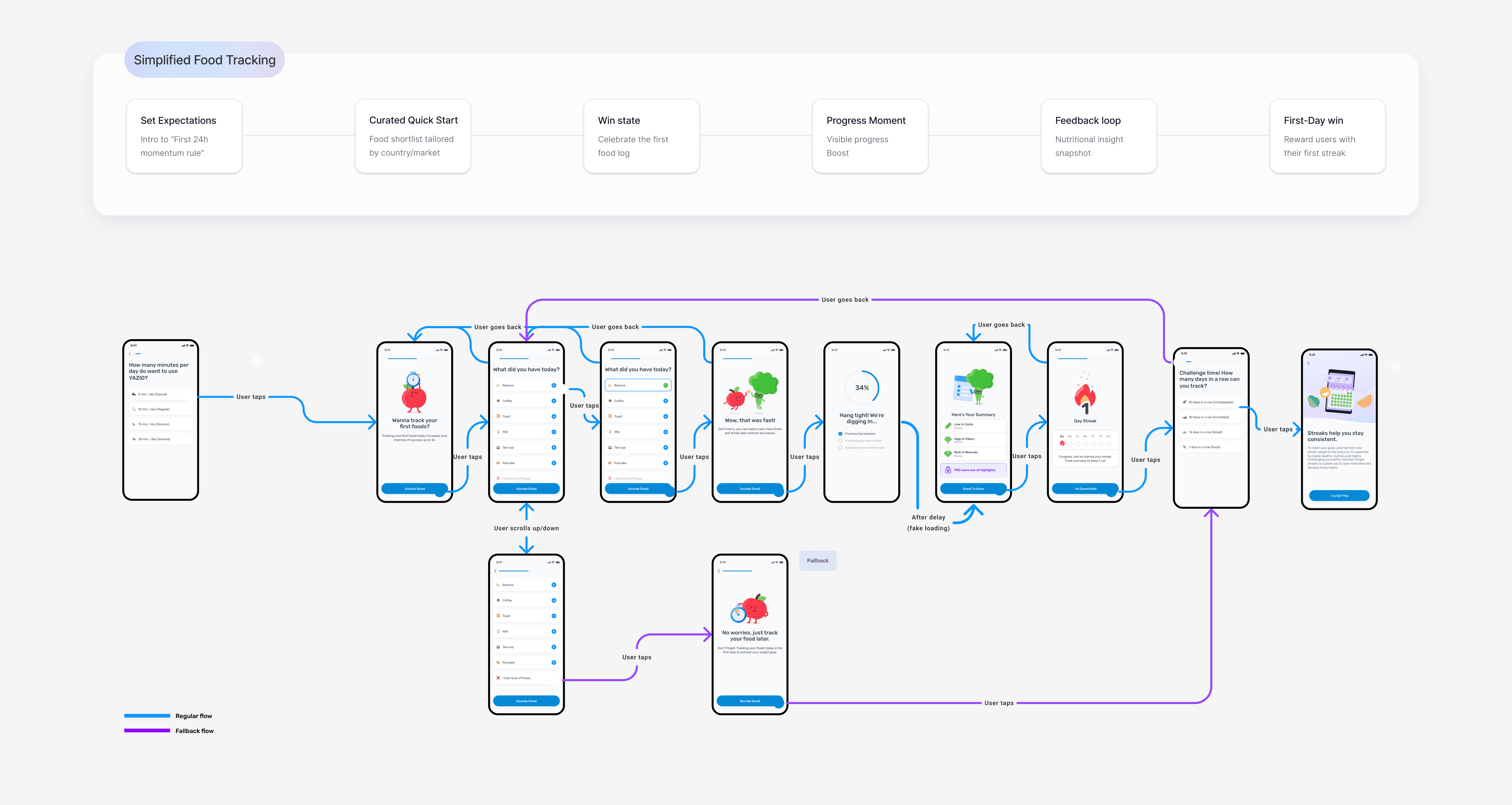
Task: Select the Feedback loop stage card
Action: 1098,136
